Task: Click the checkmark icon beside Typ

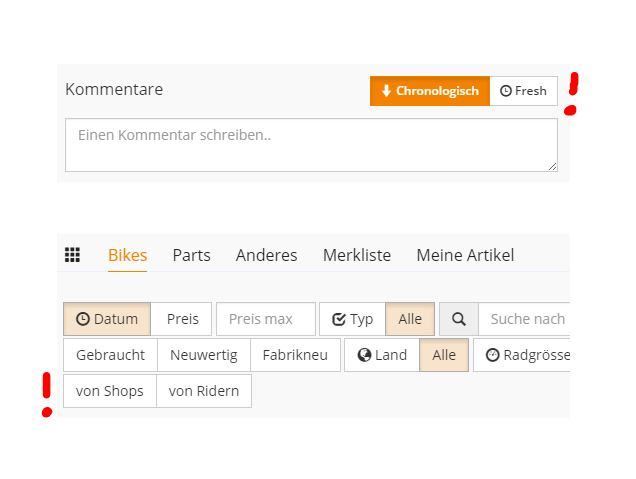Action: point(339,319)
